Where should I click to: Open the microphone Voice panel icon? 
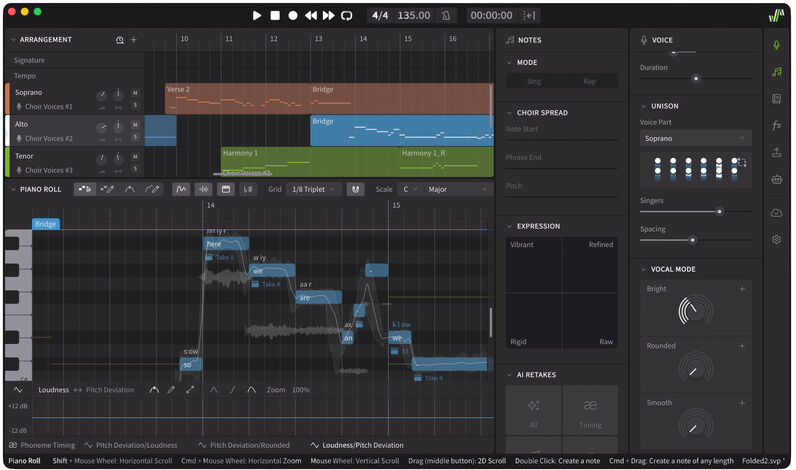pos(776,45)
